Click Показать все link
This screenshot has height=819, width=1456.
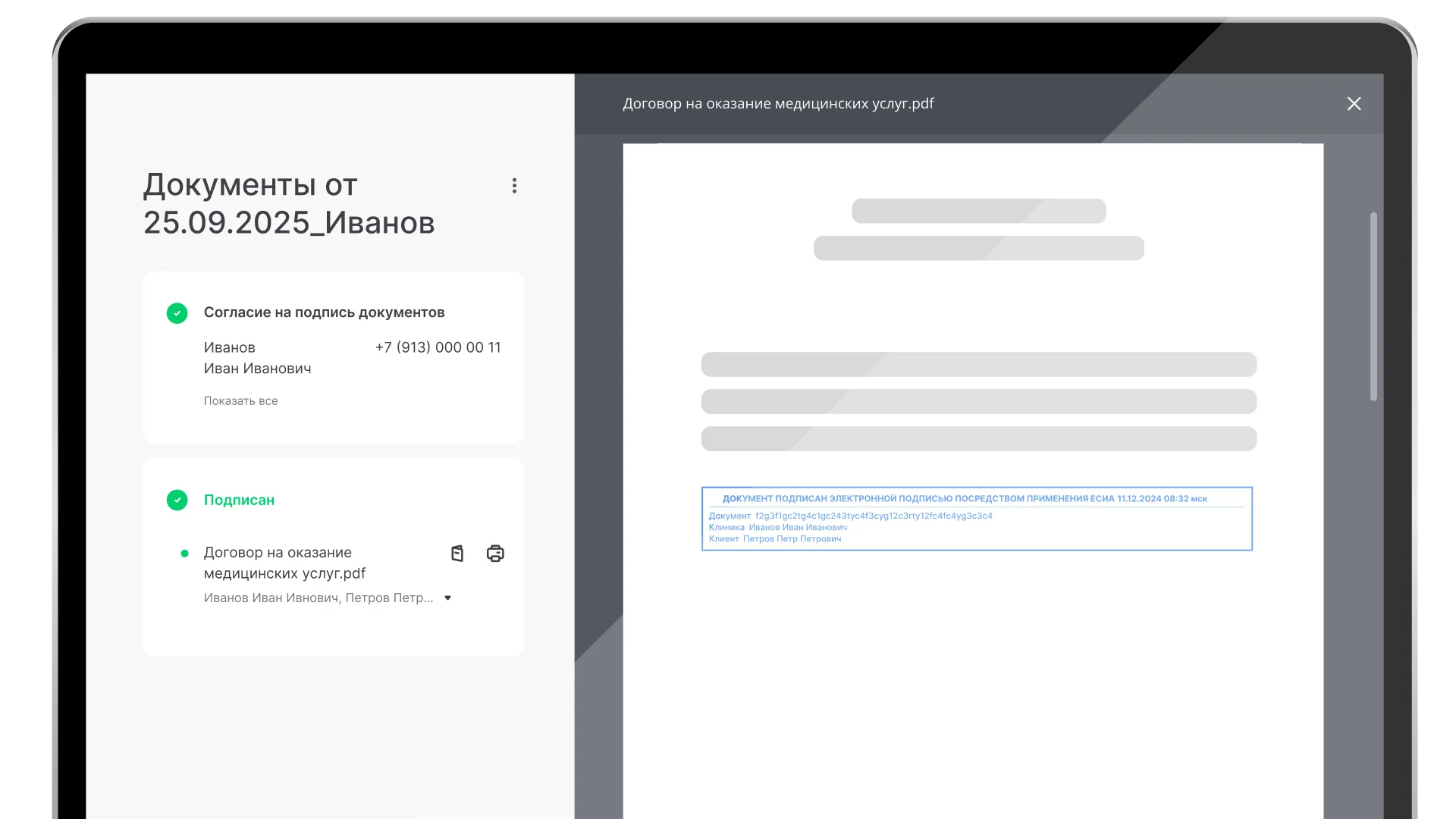coord(240,401)
